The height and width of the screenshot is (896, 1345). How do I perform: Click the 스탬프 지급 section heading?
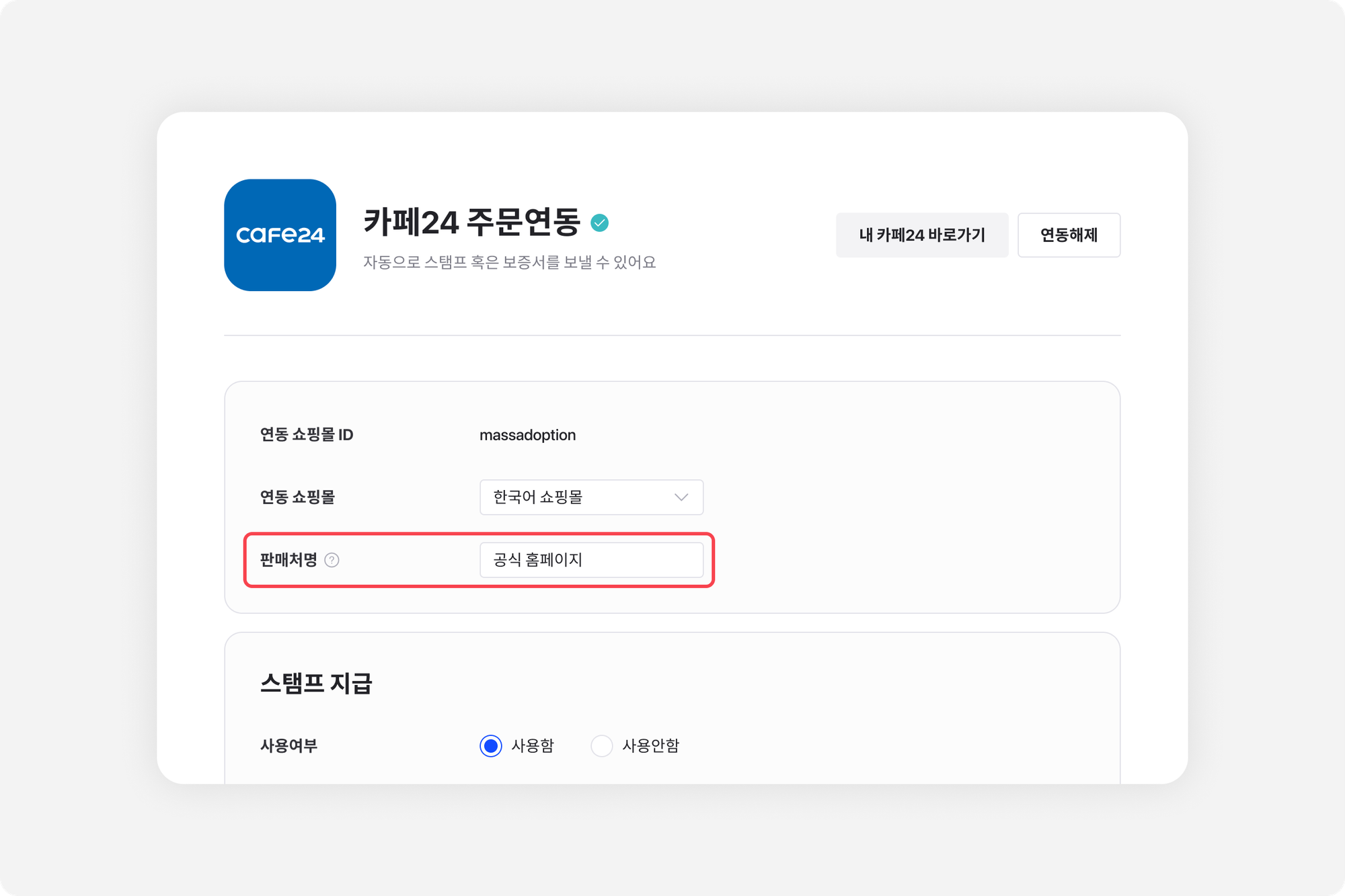[x=316, y=683]
